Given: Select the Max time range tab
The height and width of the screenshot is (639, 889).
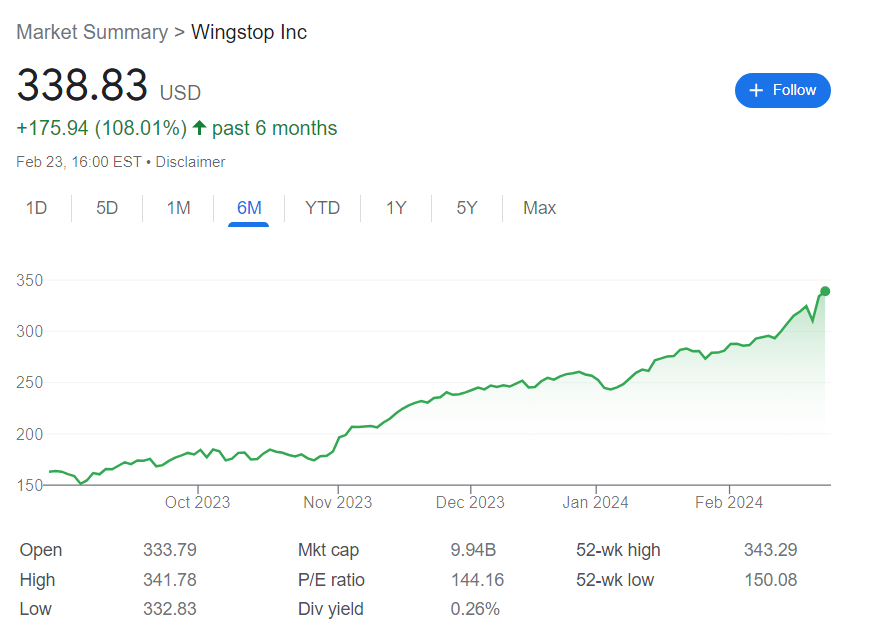Looking at the screenshot, I should [x=539, y=208].
